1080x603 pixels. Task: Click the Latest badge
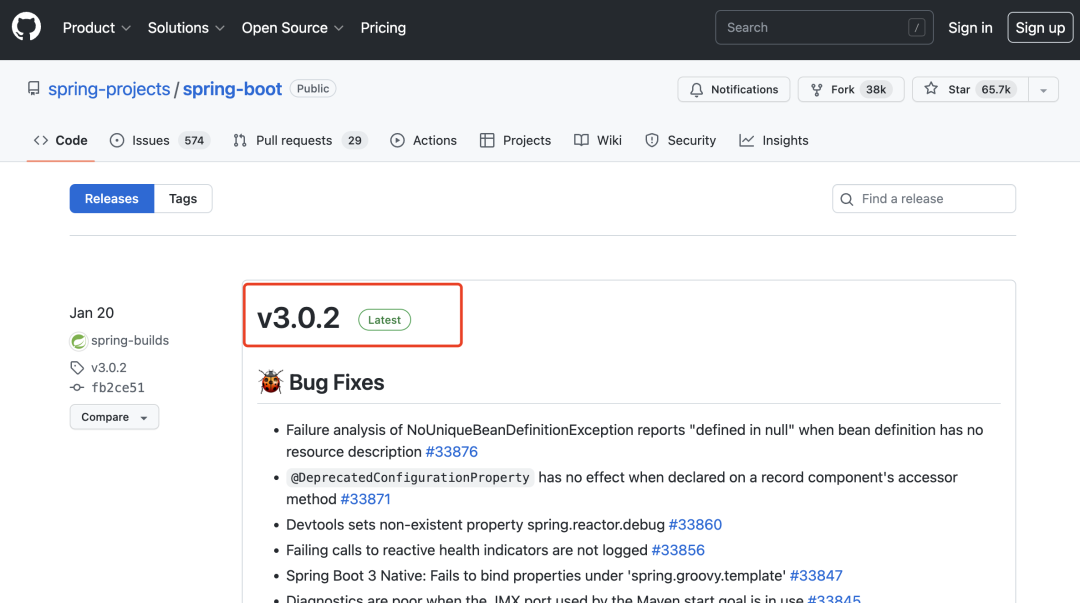(x=384, y=320)
